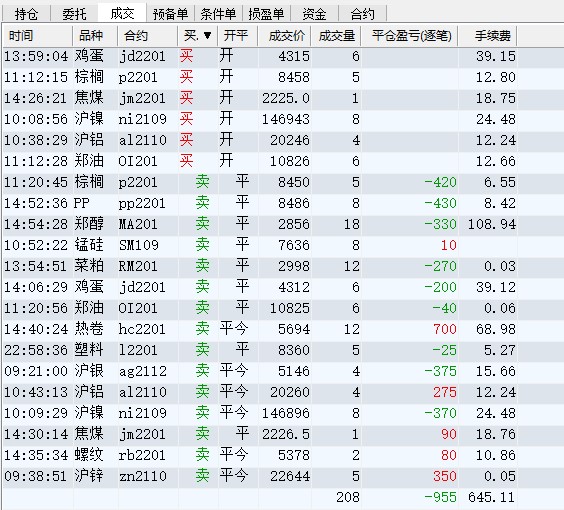Click price 2226.5 for jm2201
Screen dimensions: 564x510
[286, 434]
